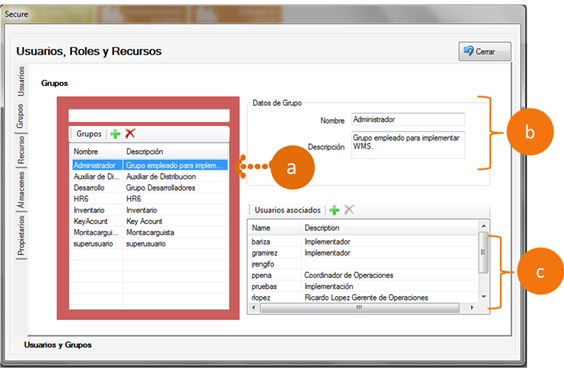The image size is (564, 368).
Task: Click the group search field above Grupos toolbar
Action: click(x=149, y=116)
